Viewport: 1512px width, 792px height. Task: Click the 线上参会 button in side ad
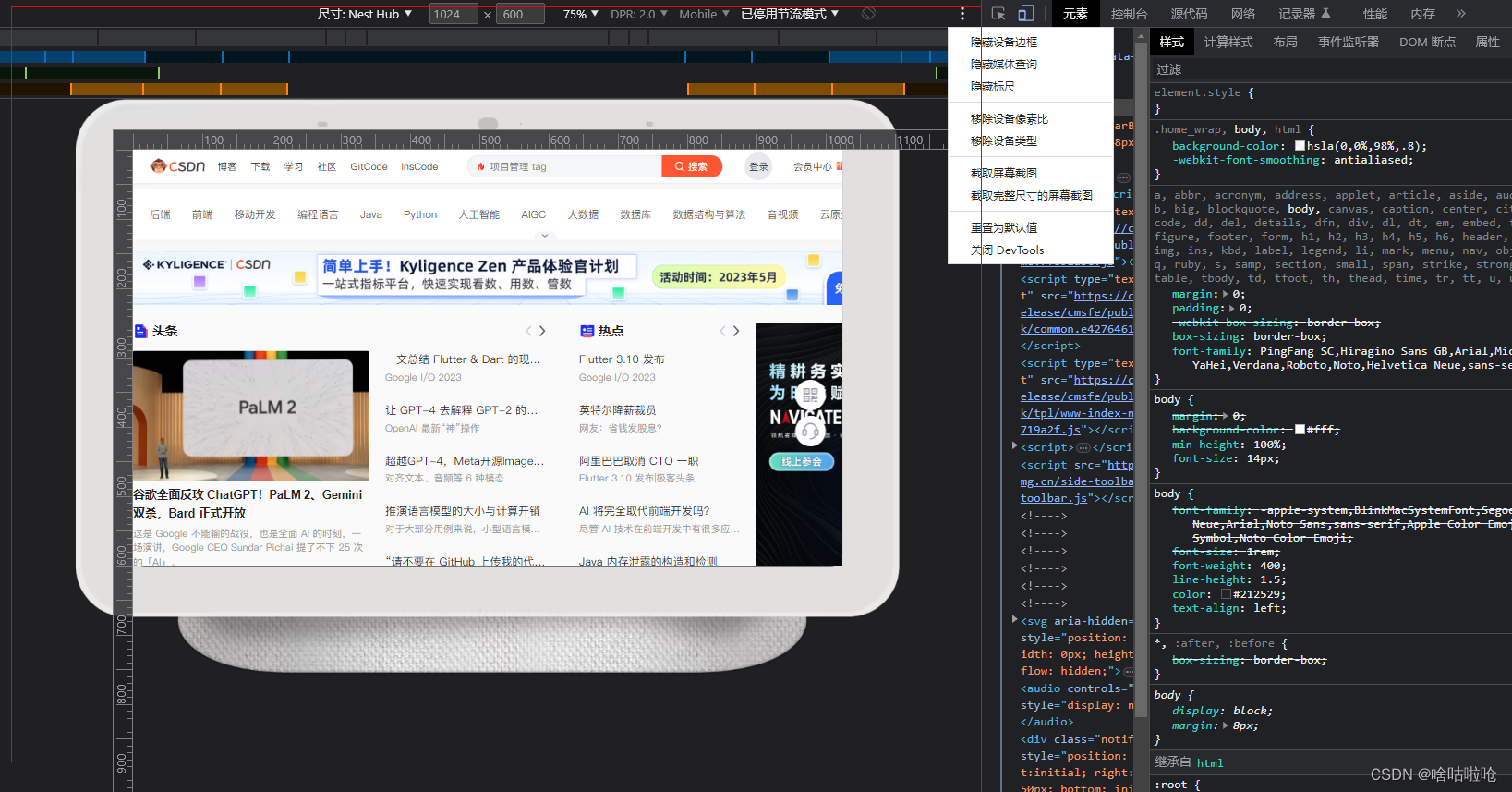(801, 462)
